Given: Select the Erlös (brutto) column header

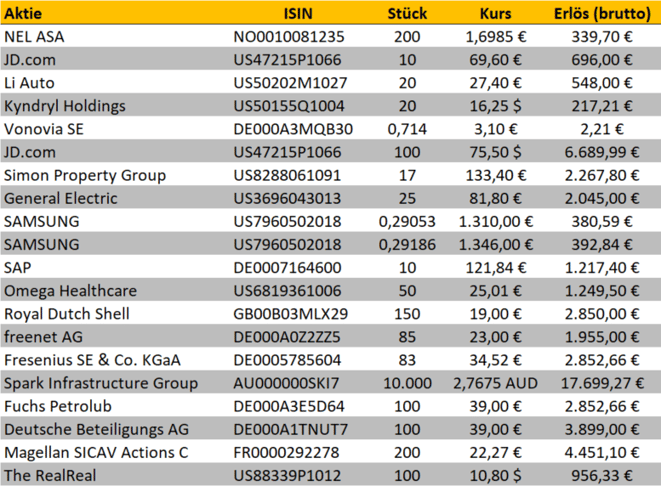Looking at the screenshot, I should coord(602,13).
